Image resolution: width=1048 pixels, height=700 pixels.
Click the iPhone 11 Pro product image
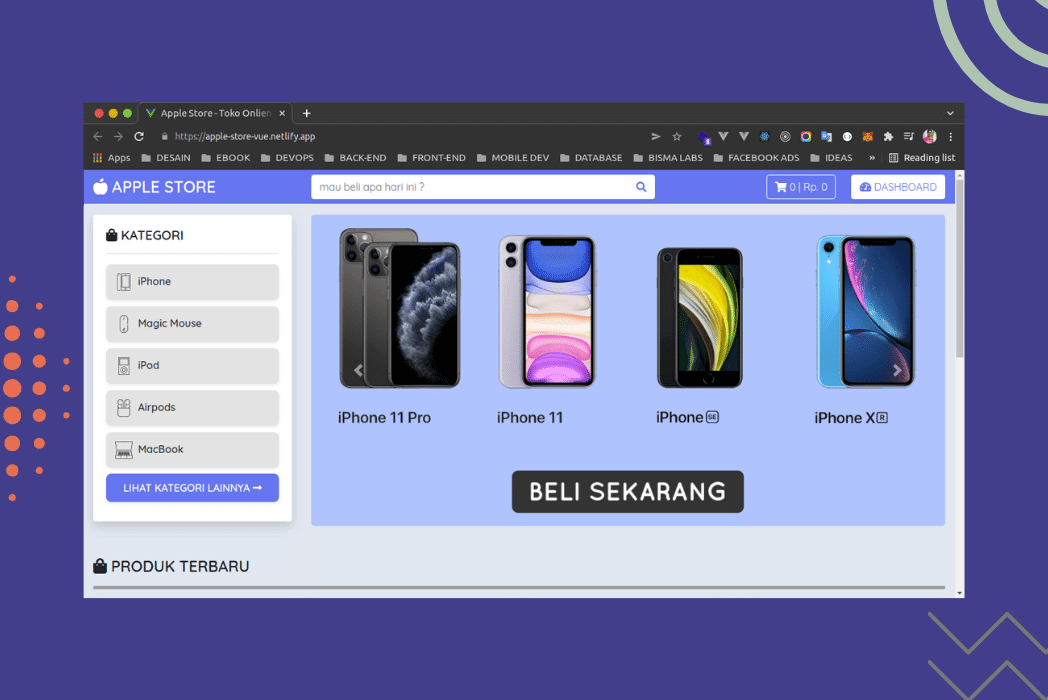pyautogui.click(x=400, y=308)
